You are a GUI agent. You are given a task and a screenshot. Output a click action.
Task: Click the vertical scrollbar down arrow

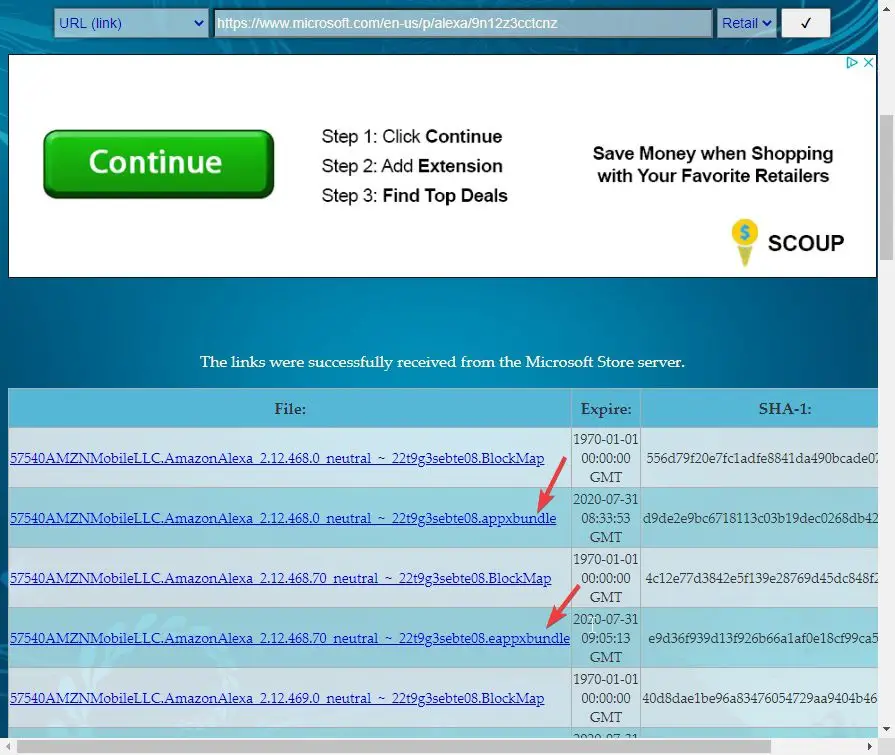[886, 729]
